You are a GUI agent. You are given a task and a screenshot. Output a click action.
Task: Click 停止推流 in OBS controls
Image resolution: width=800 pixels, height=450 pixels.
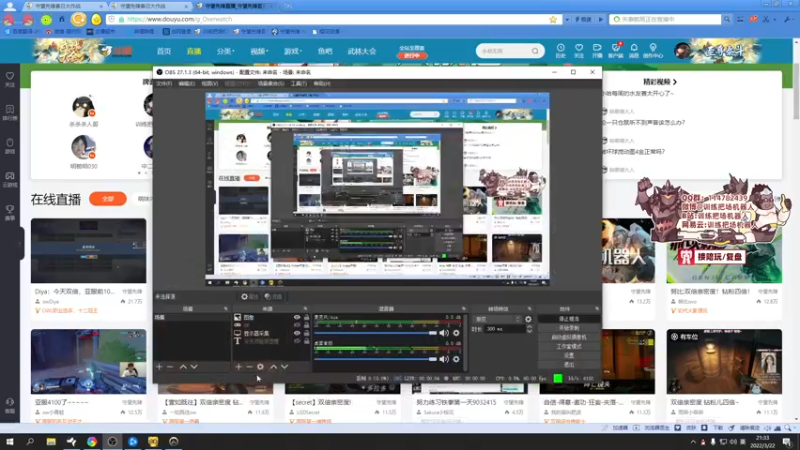click(569, 319)
